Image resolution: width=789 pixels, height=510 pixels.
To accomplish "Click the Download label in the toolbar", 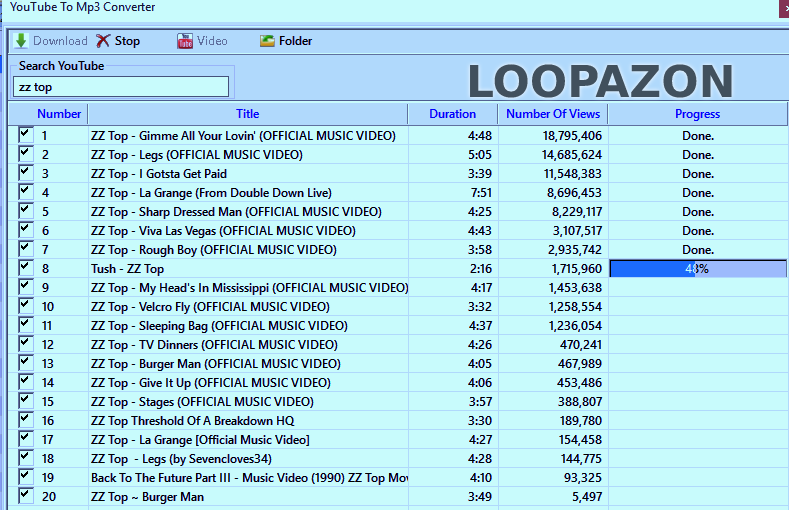I will pyautogui.click(x=60, y=41).
